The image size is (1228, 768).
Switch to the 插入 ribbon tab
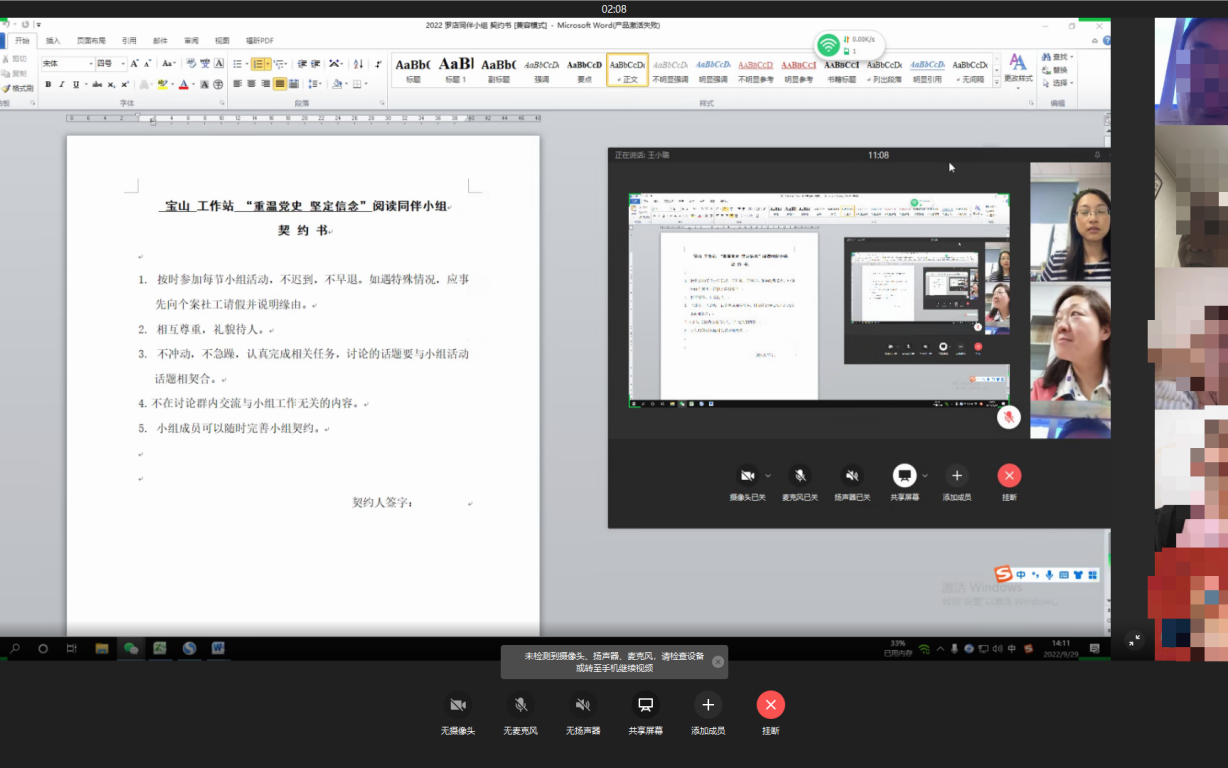[x=53, y=41]
